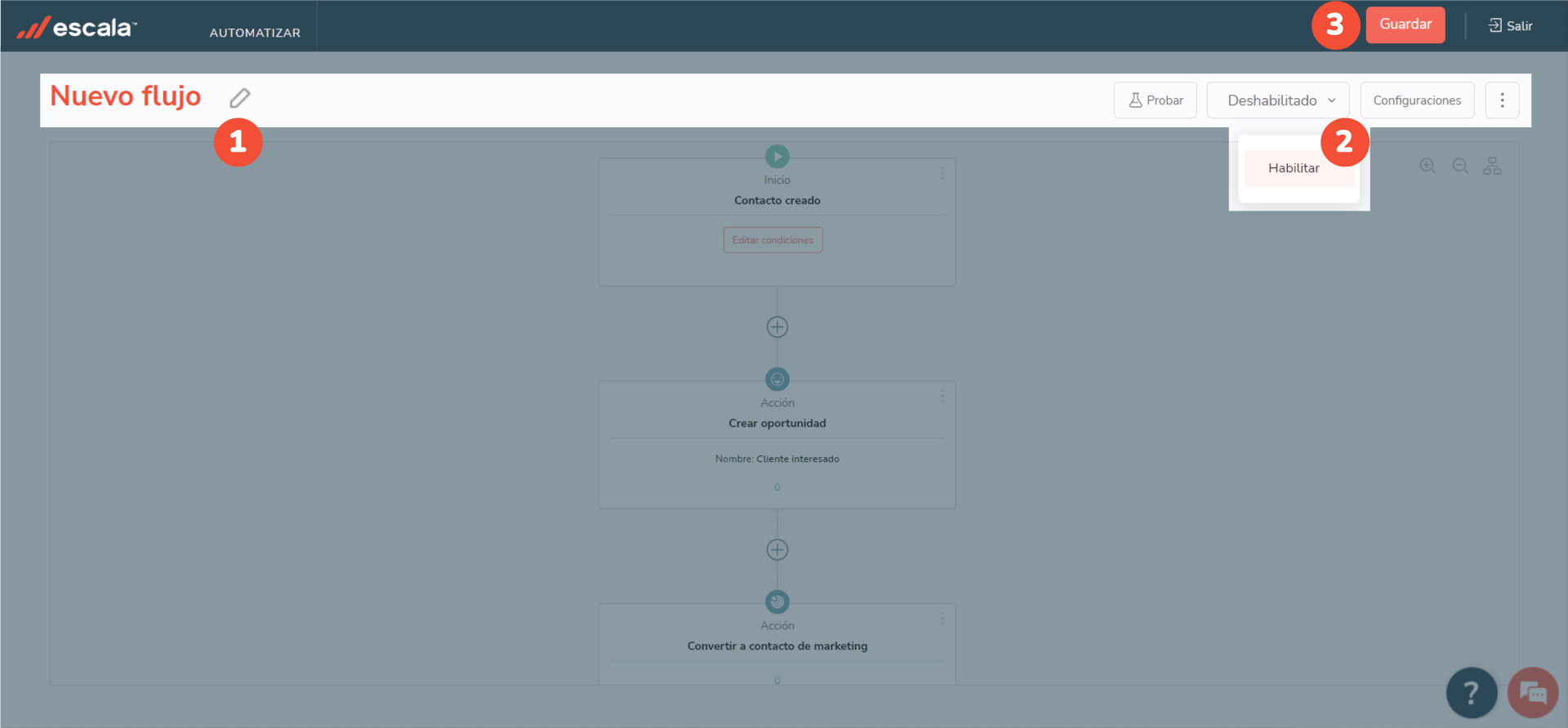Open the three-dot more options menu
1568x728 pixels.
pyautogui.click(x=1502, y=100)
